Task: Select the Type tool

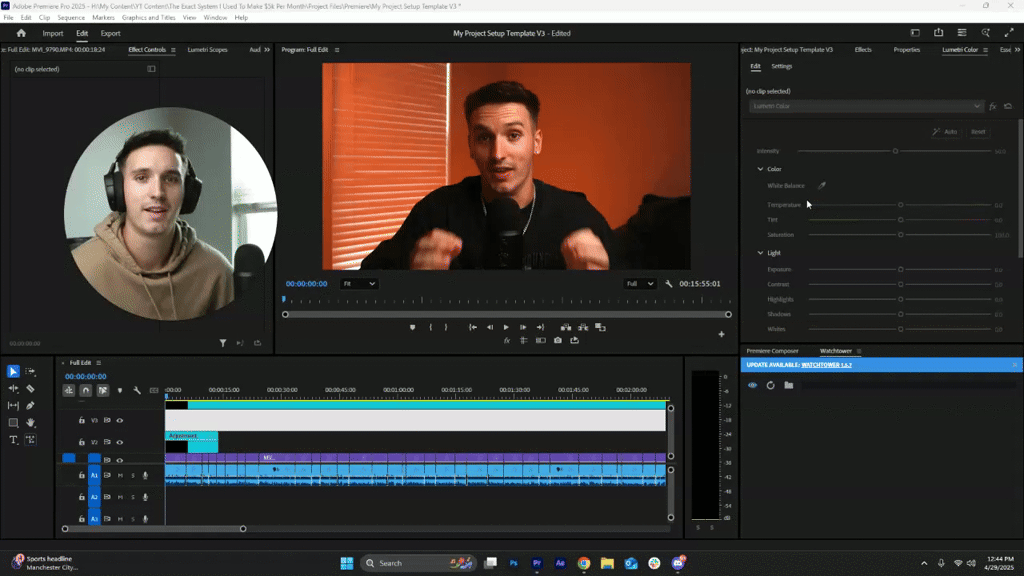Action: [x=13, y=440]
